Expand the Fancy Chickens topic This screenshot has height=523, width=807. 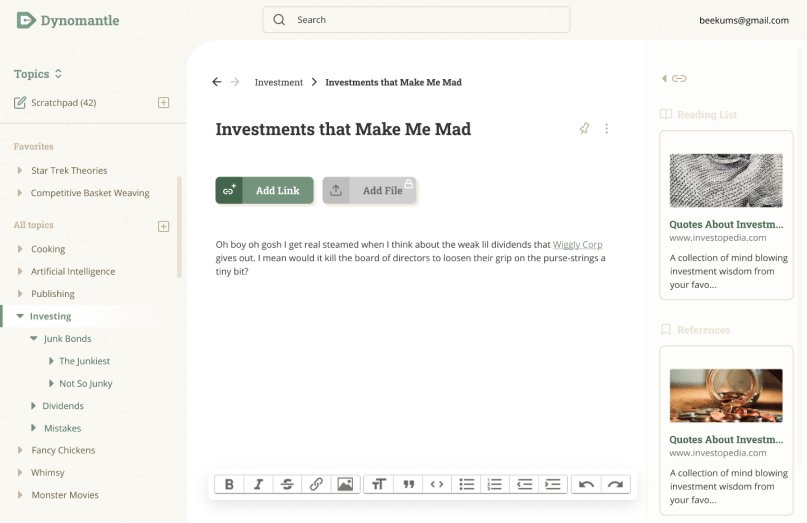pyautogui.click(x=20, y=450)
